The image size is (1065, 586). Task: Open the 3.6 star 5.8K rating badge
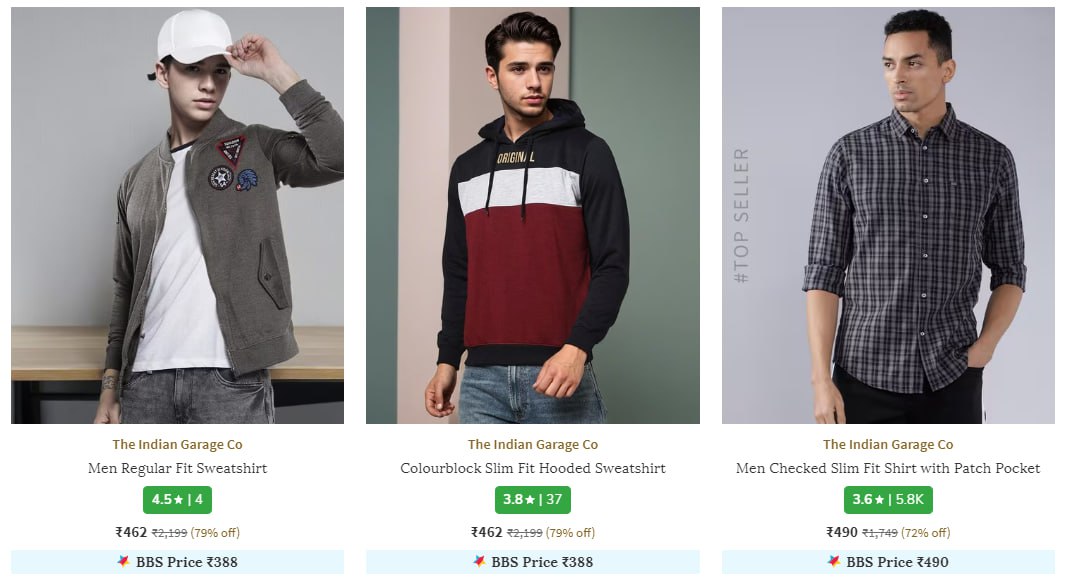(x=887, y=499)
